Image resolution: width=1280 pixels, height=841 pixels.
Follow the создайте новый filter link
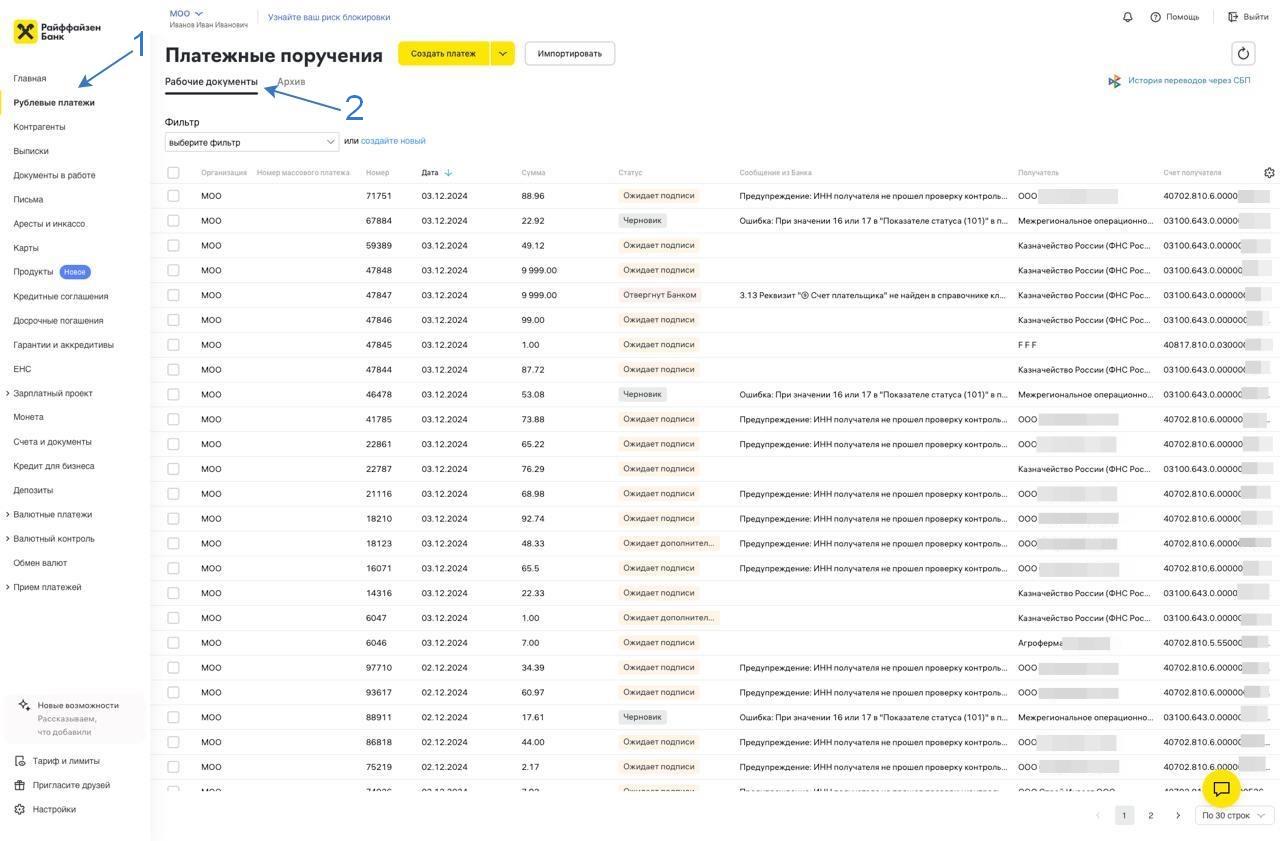tap(393, 141)
